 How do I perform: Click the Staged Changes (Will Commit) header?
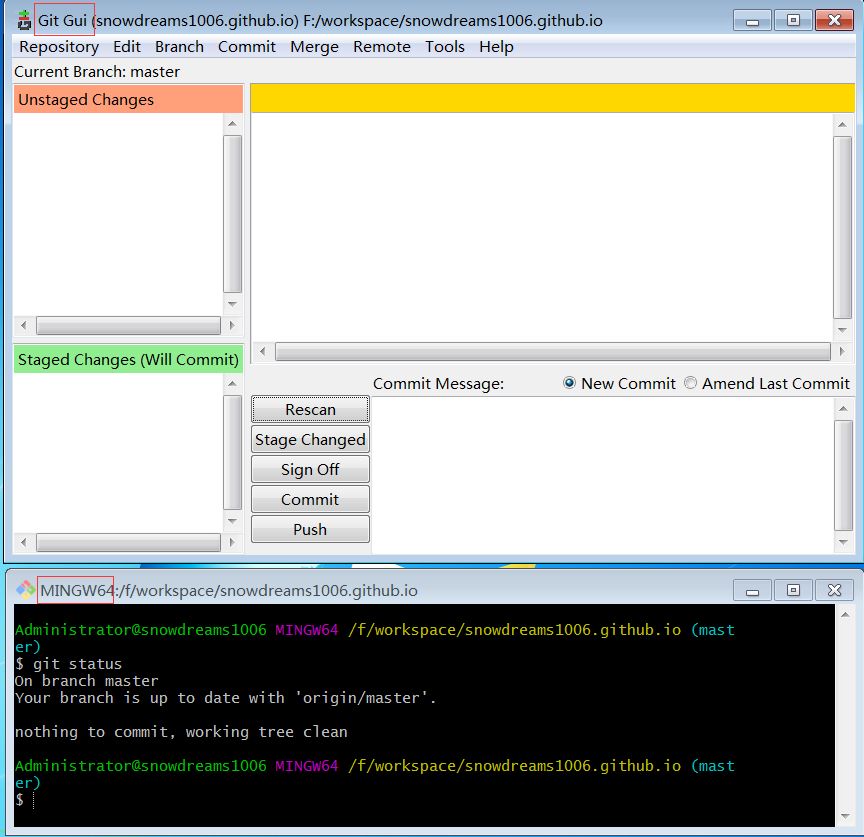click(x=128, y=359)
